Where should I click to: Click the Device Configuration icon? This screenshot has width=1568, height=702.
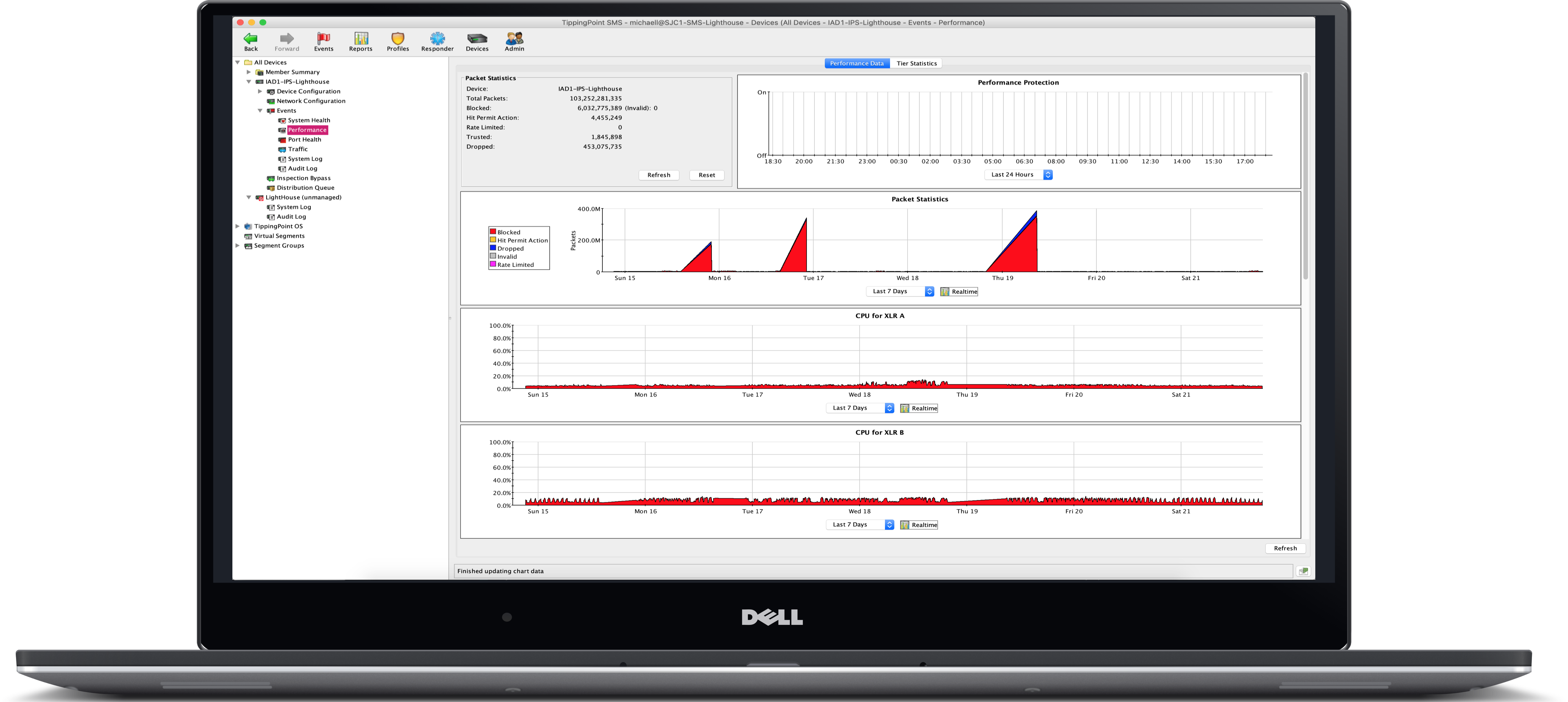point(271,91)
